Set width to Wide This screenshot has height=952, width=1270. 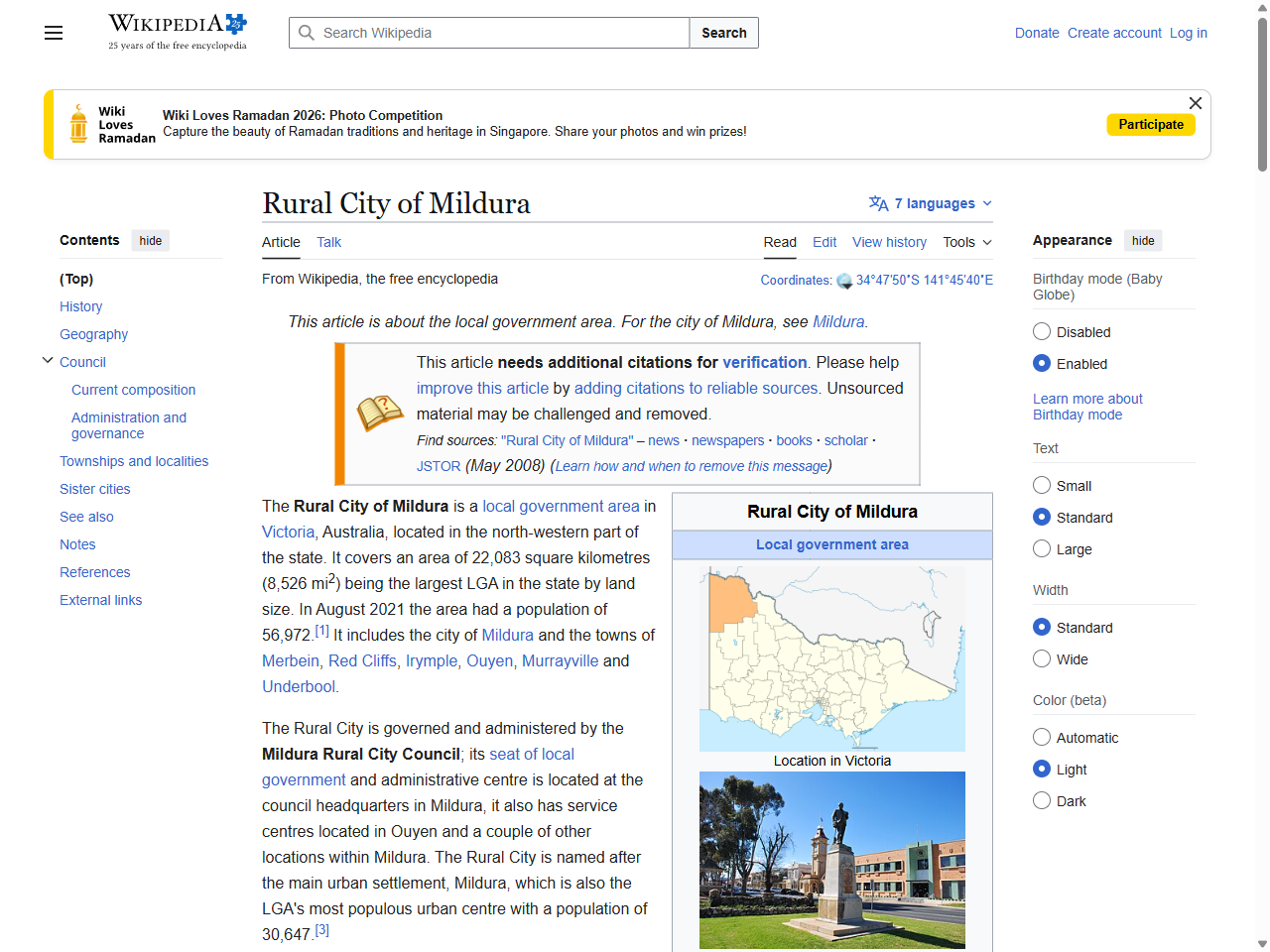click(1042, 658)
